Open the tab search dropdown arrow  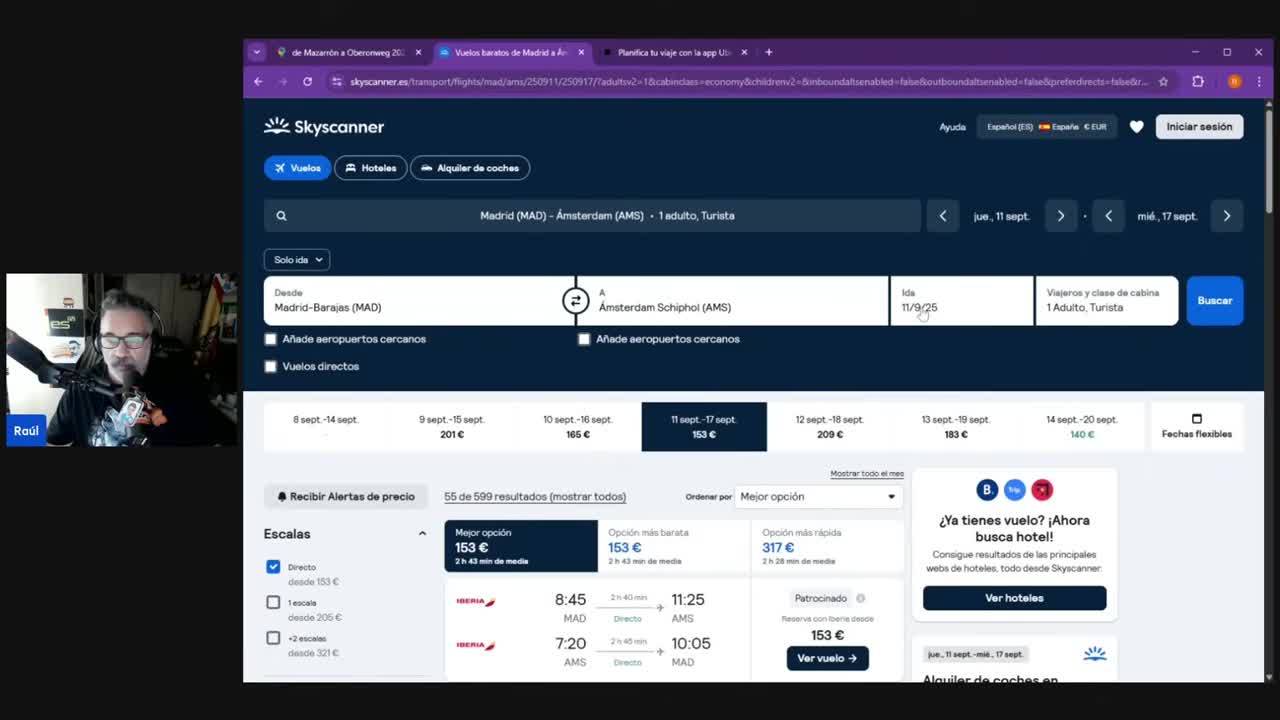point(257,52)
